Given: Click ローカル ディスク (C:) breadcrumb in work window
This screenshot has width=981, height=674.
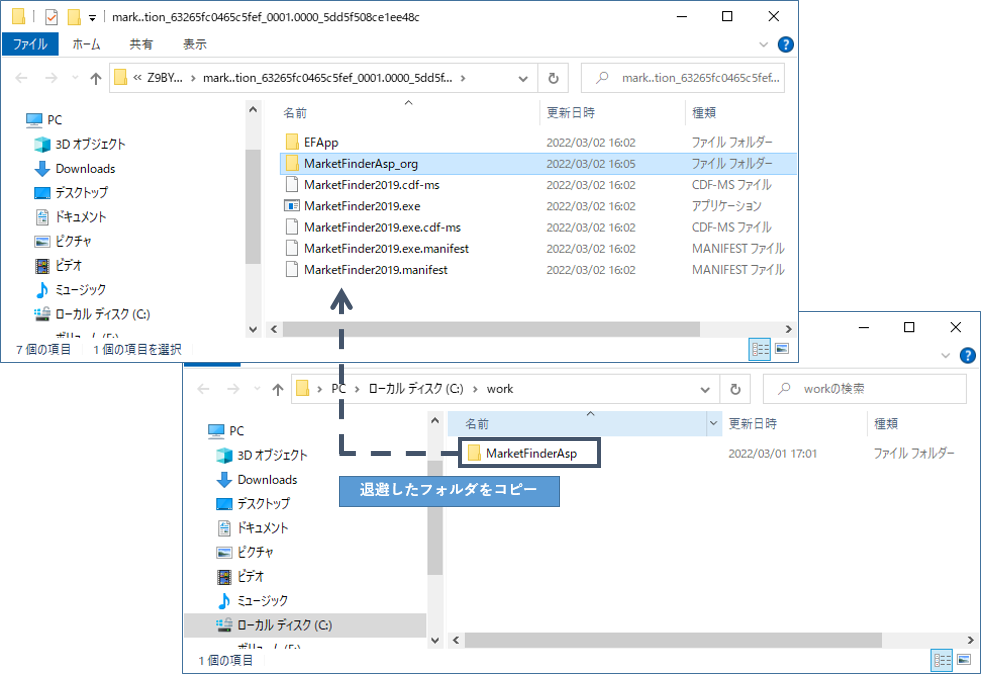Looking at the screenshot, I should pyautogui.click(x=415, y=389).
